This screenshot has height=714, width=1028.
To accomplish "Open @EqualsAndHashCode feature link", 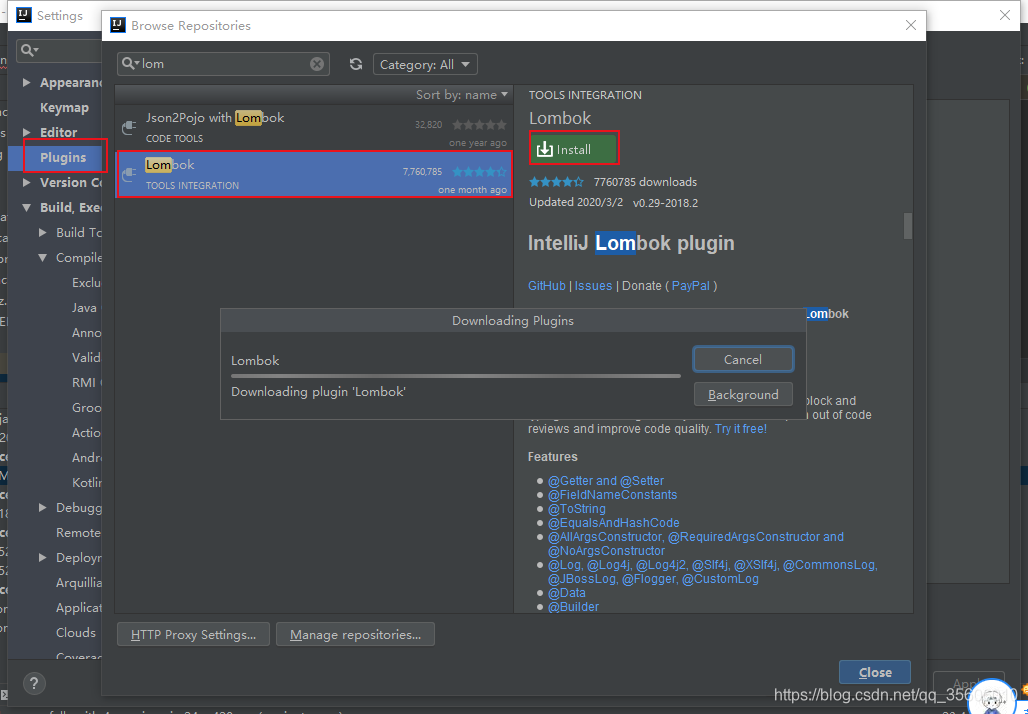I will (x=614, y=523).
